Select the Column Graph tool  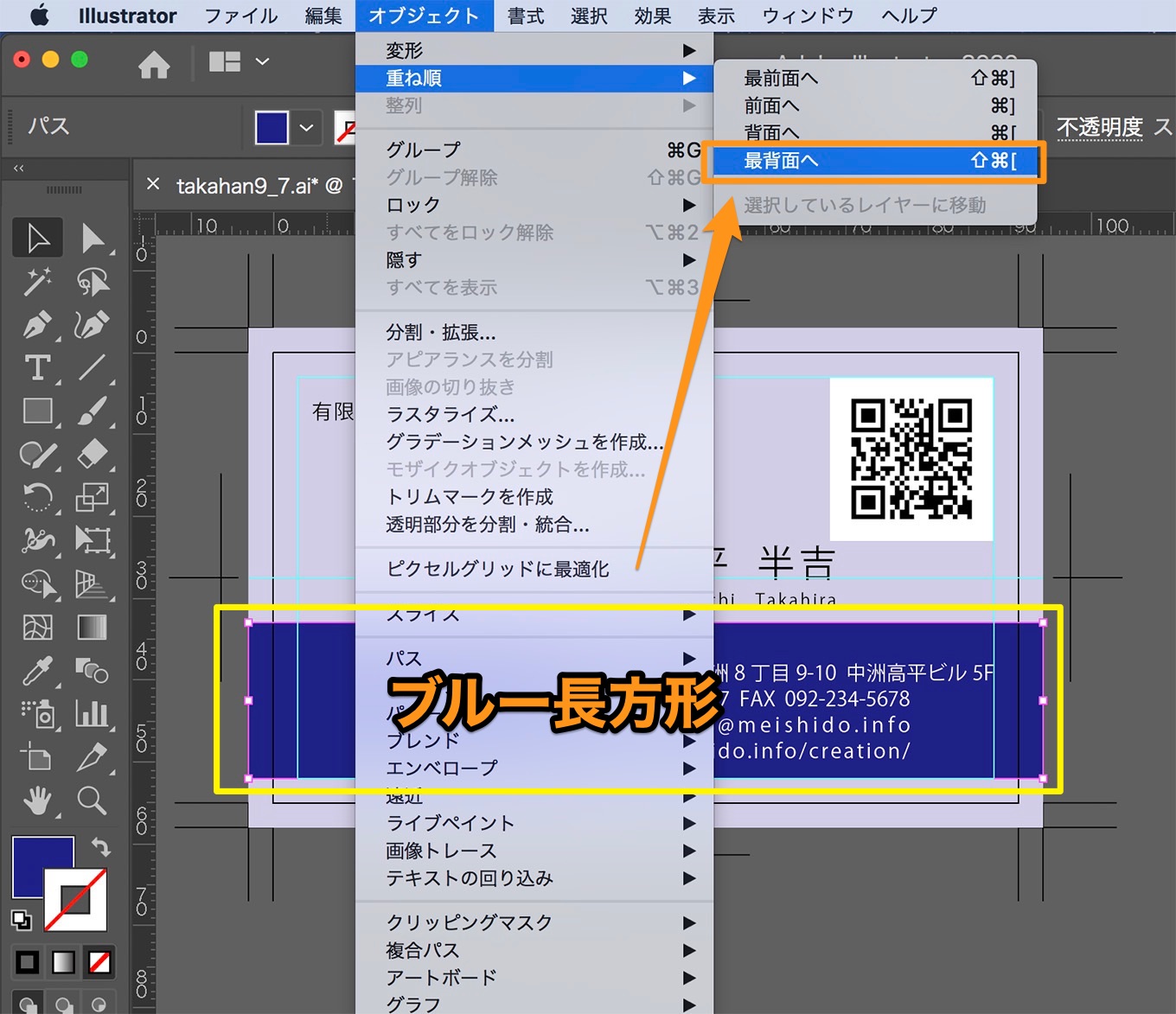tap(93, 713)
